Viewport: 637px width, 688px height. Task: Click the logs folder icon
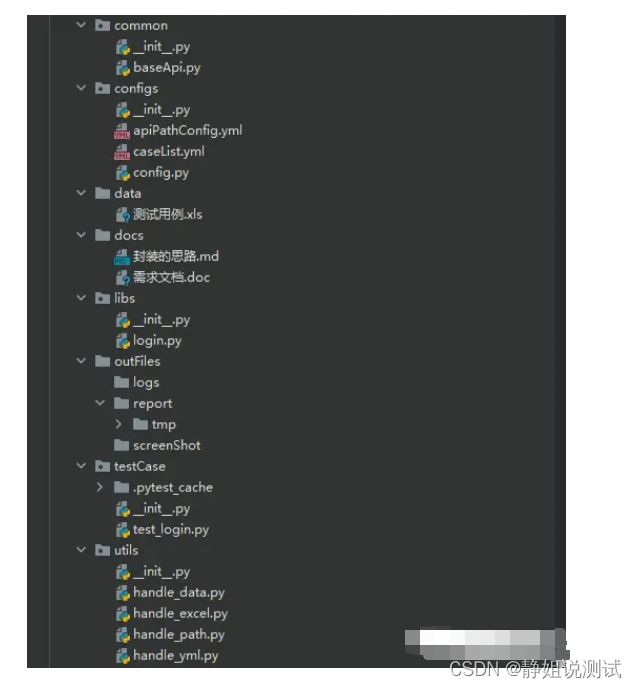point(122,382)
